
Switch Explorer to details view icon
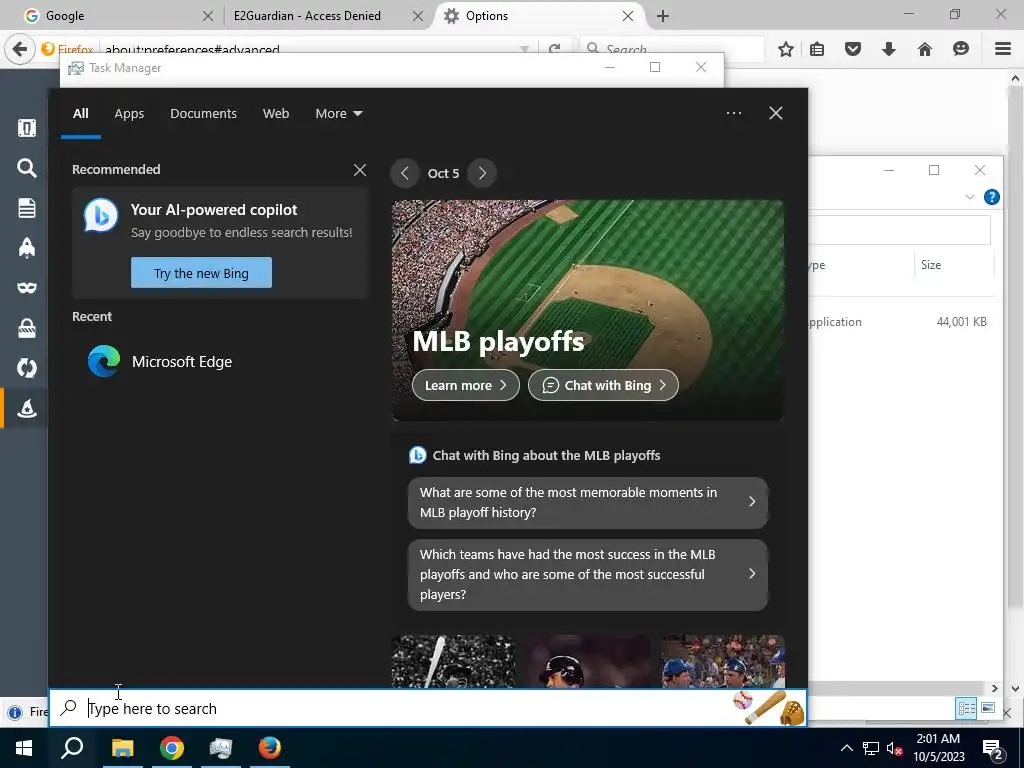[x=966, y=708]
